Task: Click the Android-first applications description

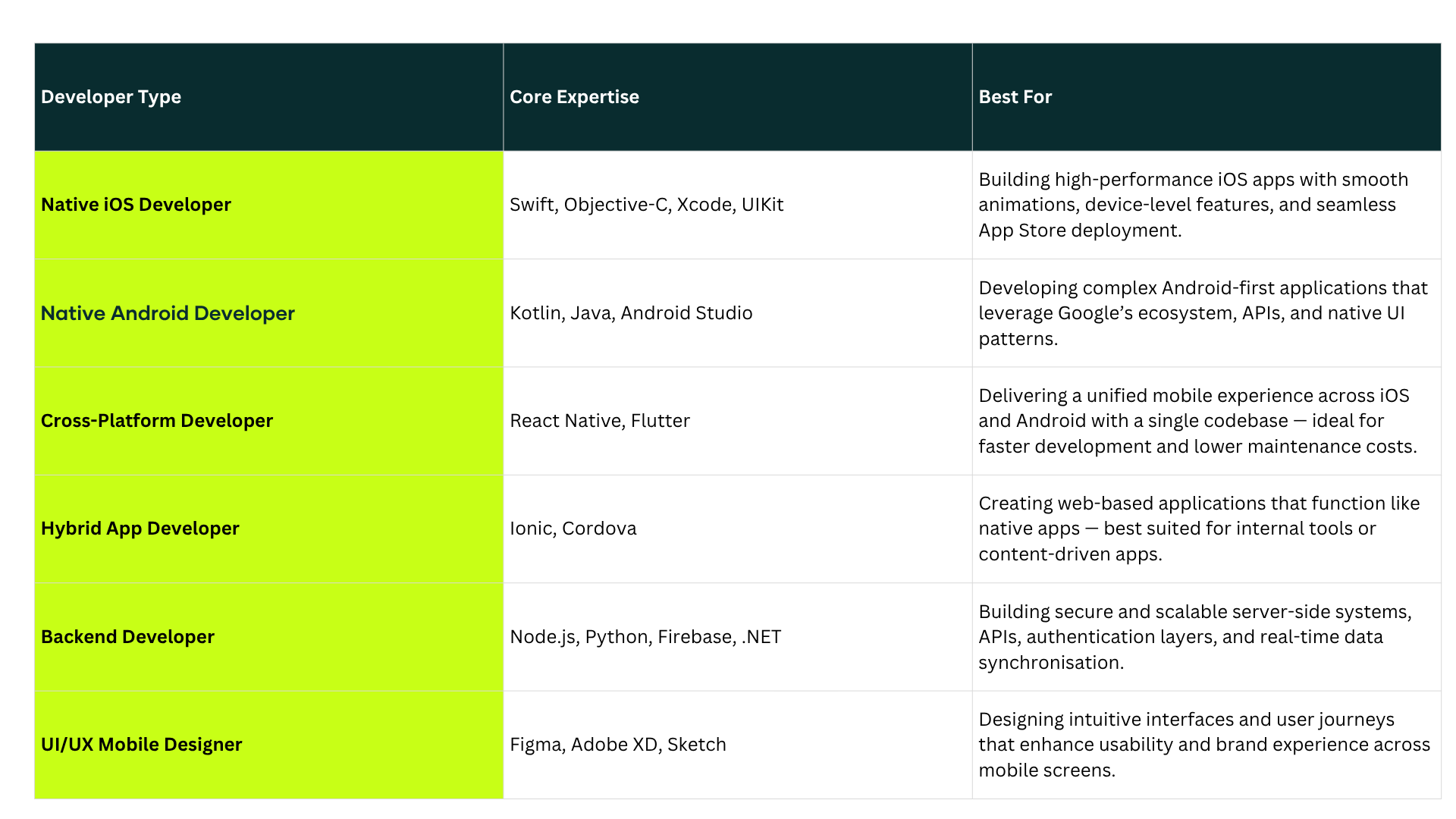Action: point(1202,313)
